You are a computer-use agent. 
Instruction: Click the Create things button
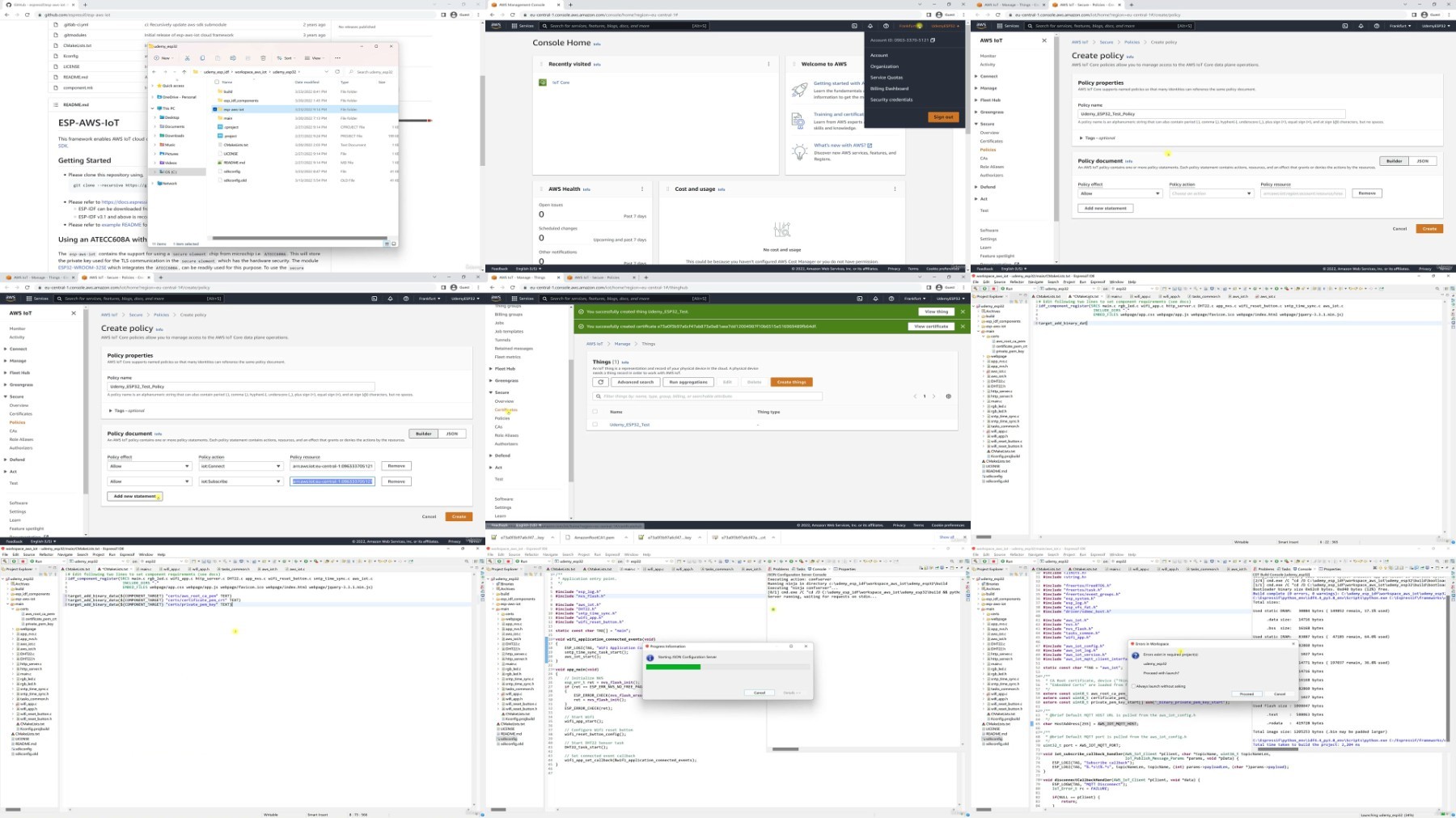[x=791, y=382]
